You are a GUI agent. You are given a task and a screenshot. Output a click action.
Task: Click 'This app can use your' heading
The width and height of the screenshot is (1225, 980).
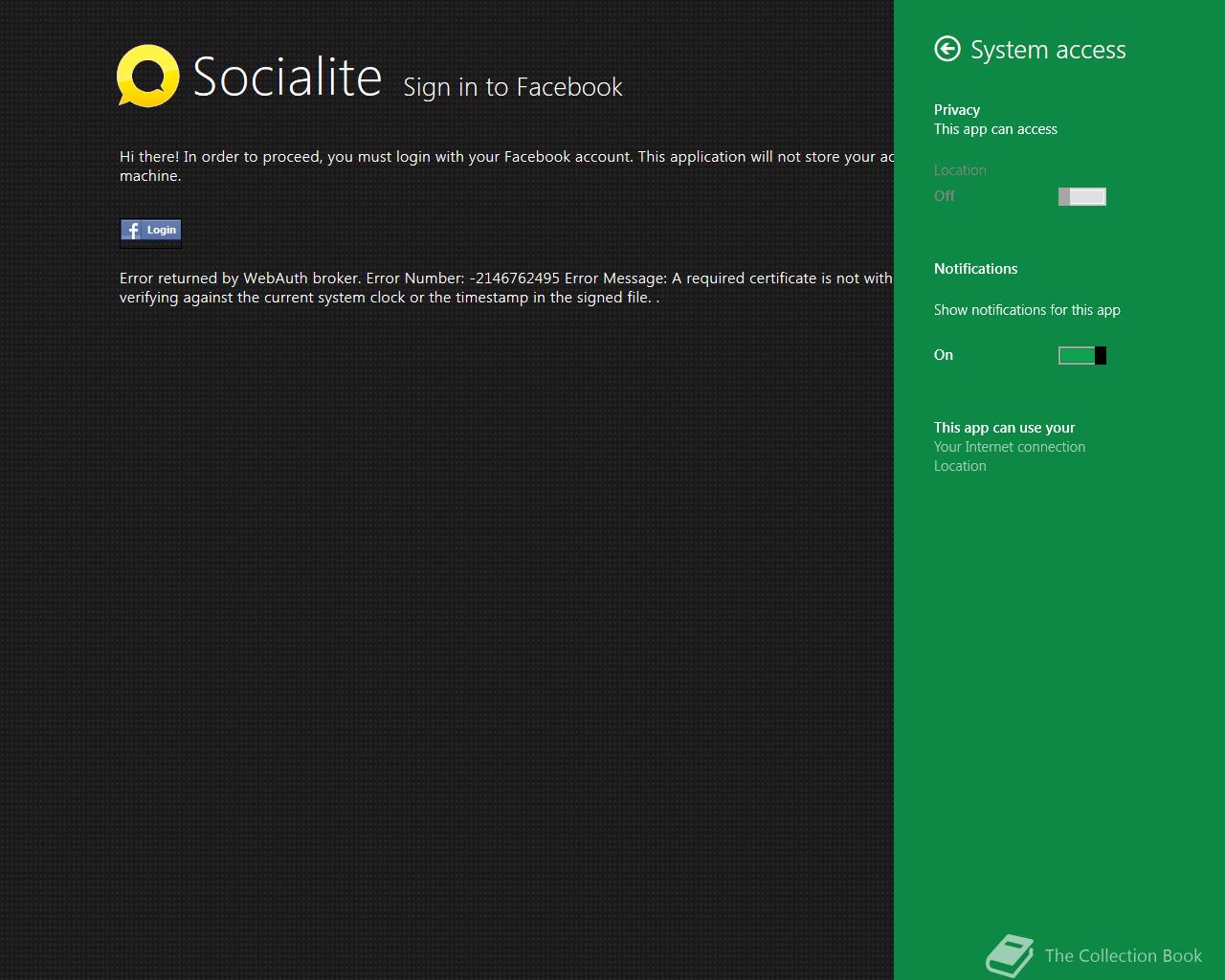click(1004, 428)
